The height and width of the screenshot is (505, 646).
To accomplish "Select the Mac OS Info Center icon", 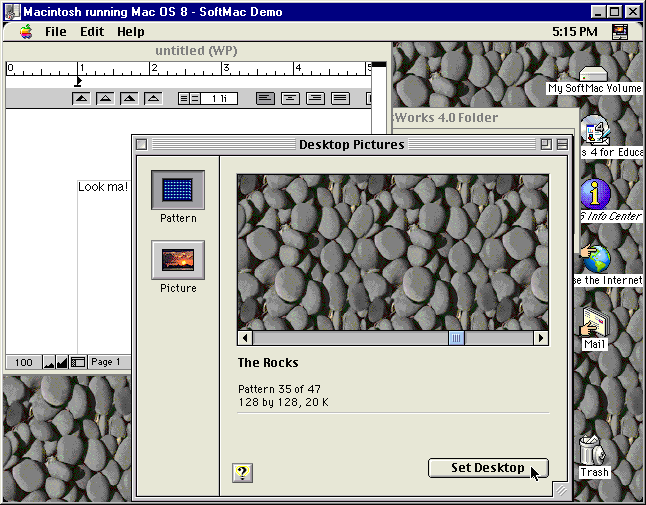I will tap(595, 194).
